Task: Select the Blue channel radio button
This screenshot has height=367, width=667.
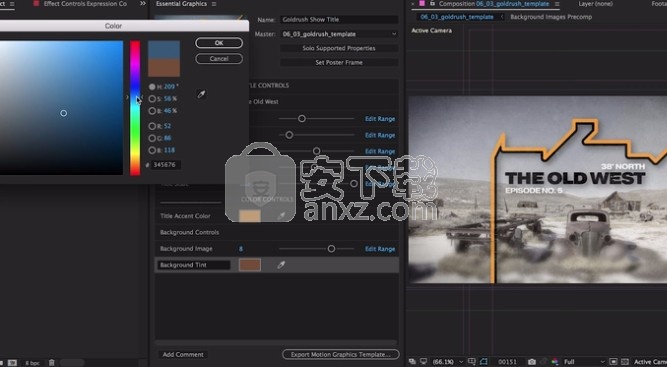Action: (152, 150)
